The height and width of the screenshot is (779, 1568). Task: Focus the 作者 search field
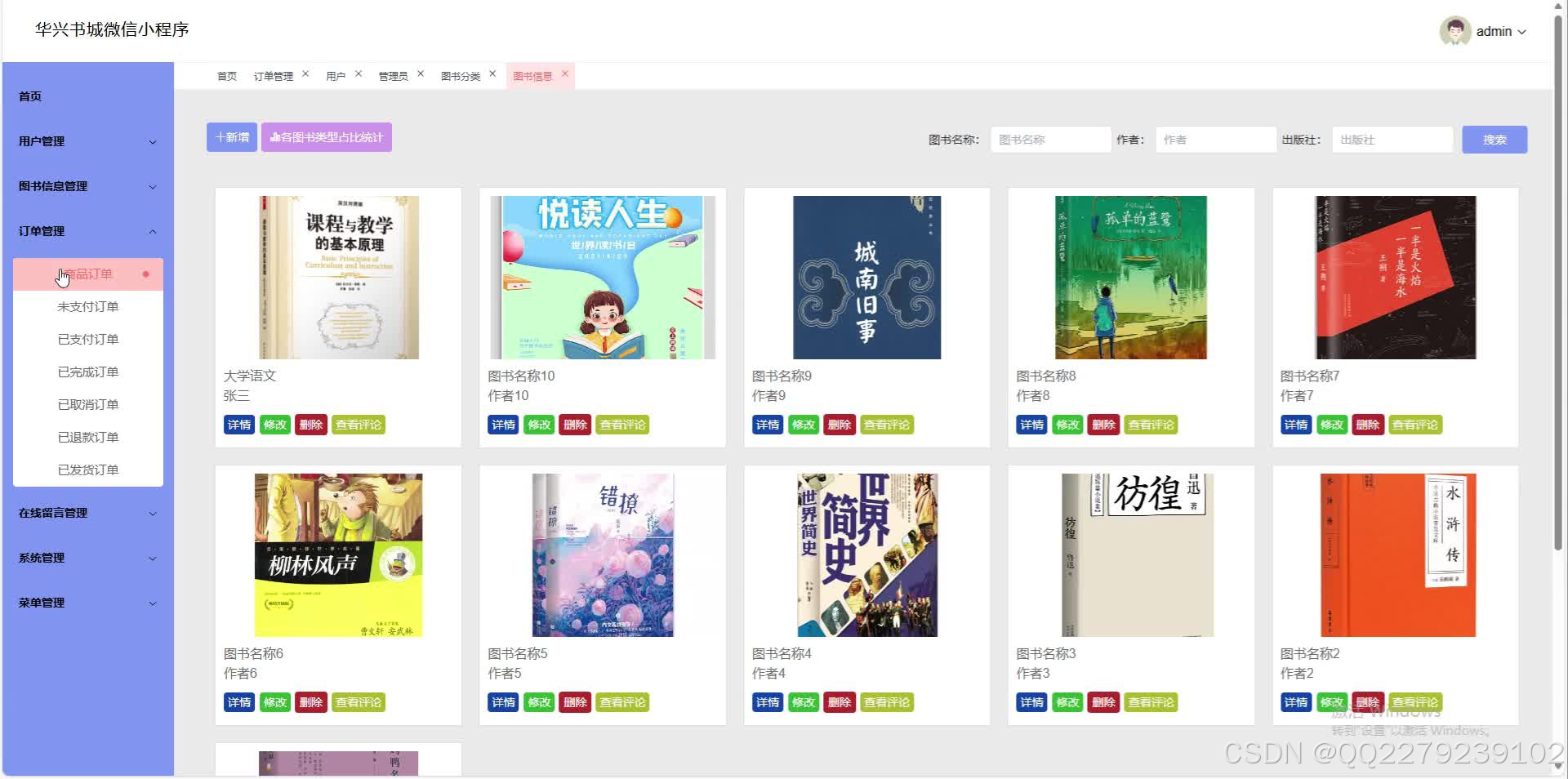(1215, 140)
